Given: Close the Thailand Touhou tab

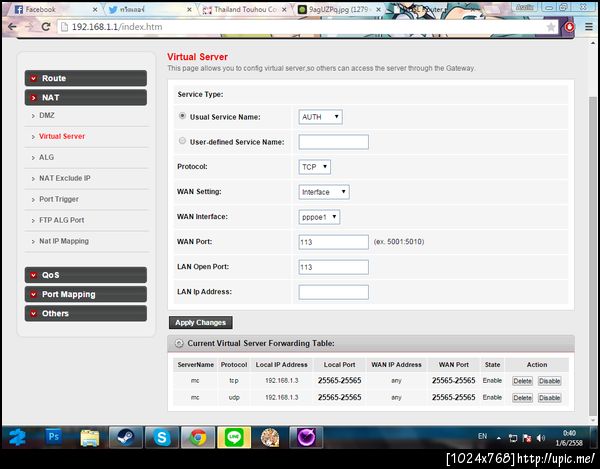Looking at the screenshot, I should click(x=284, y=10).
